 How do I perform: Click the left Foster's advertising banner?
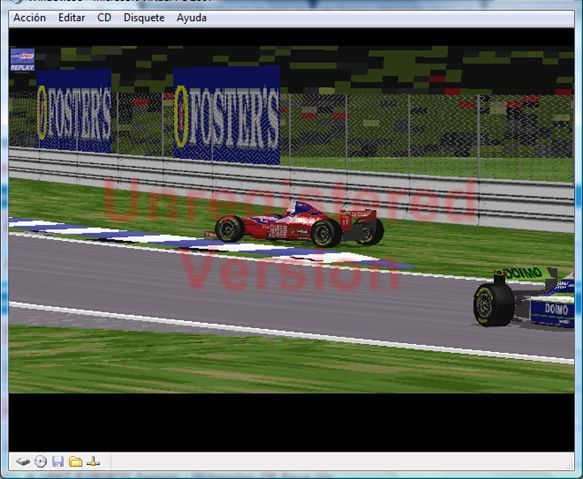[74, 111]
